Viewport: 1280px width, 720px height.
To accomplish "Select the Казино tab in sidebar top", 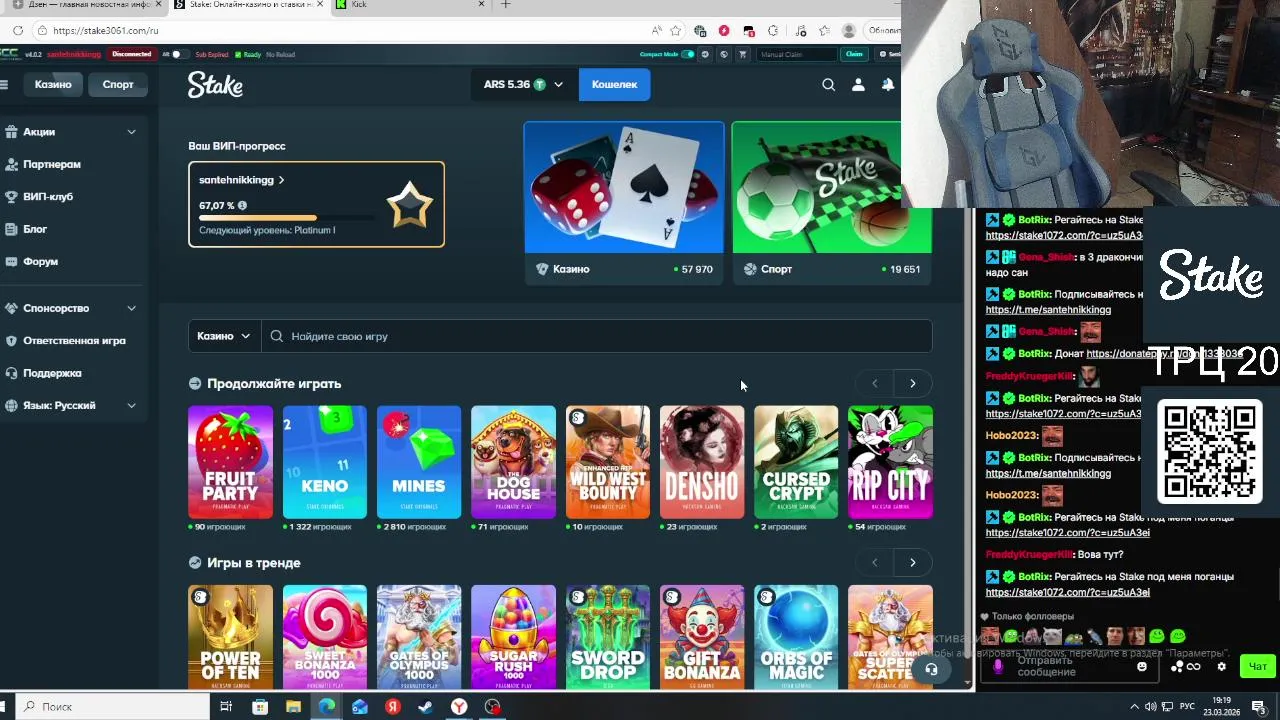I will coord(53,85).
